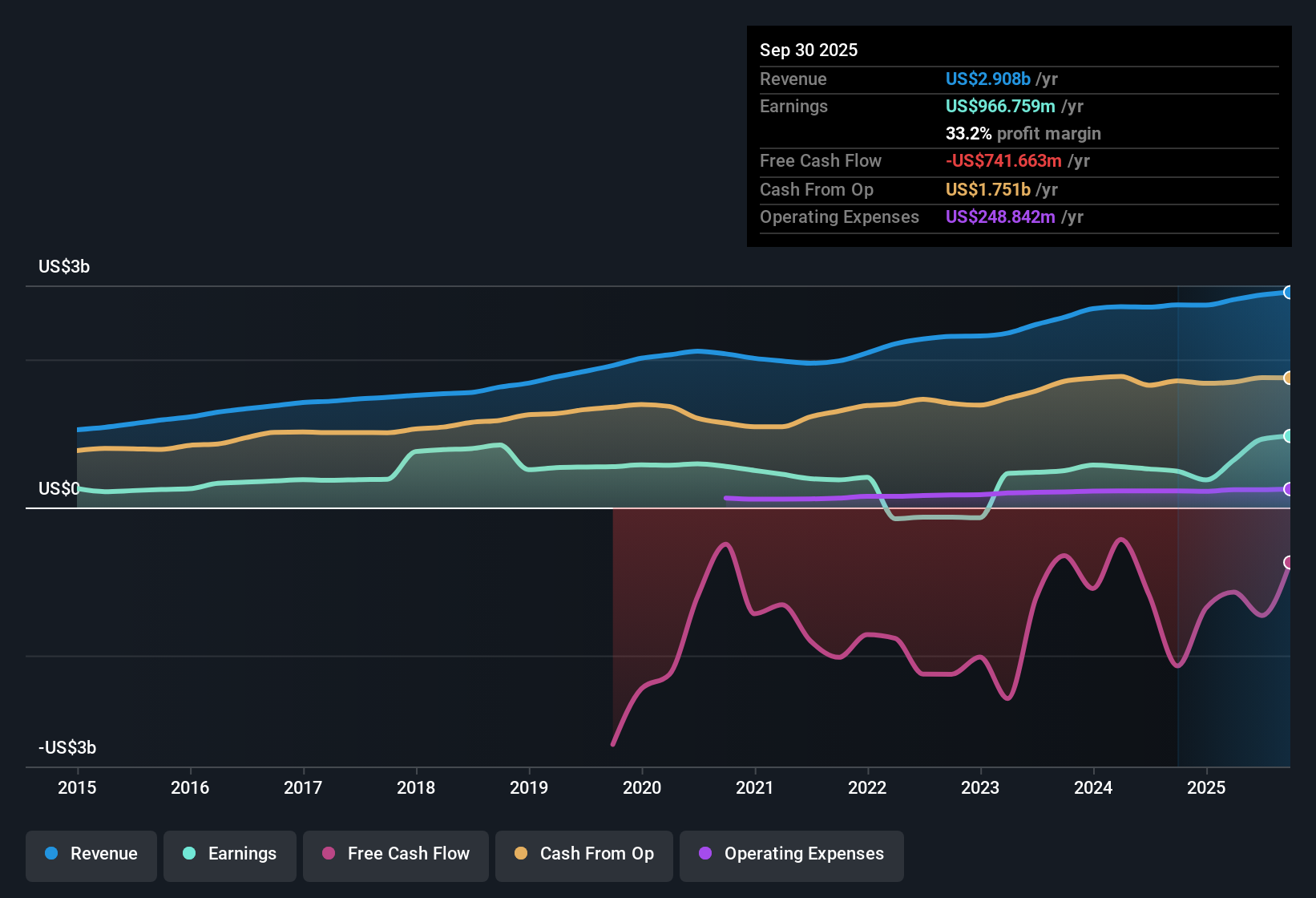Toggle the Earnings series visibility
1316x898 pixels.
click(230, 854)
